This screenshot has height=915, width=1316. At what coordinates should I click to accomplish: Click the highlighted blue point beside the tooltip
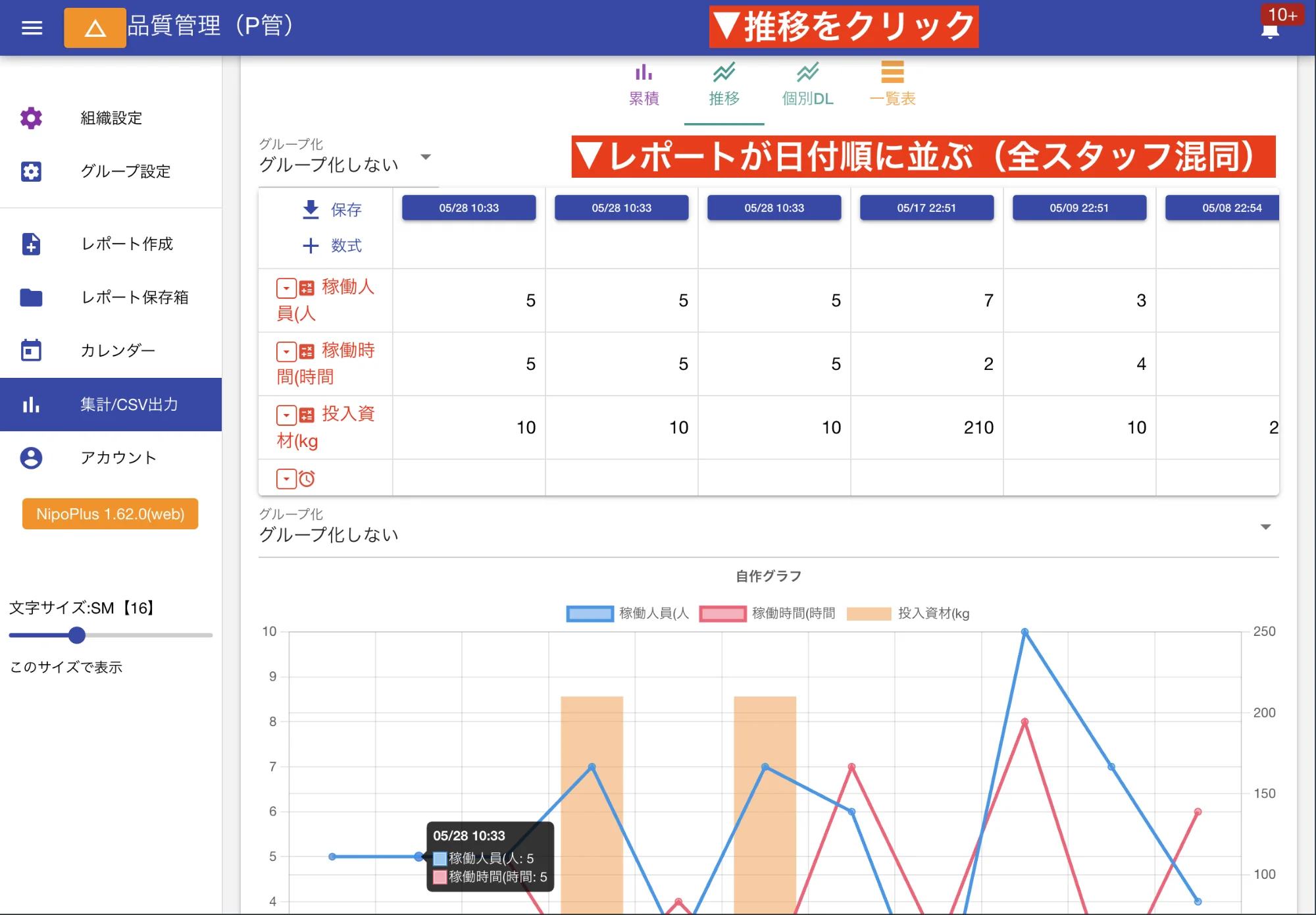(418, 856)
